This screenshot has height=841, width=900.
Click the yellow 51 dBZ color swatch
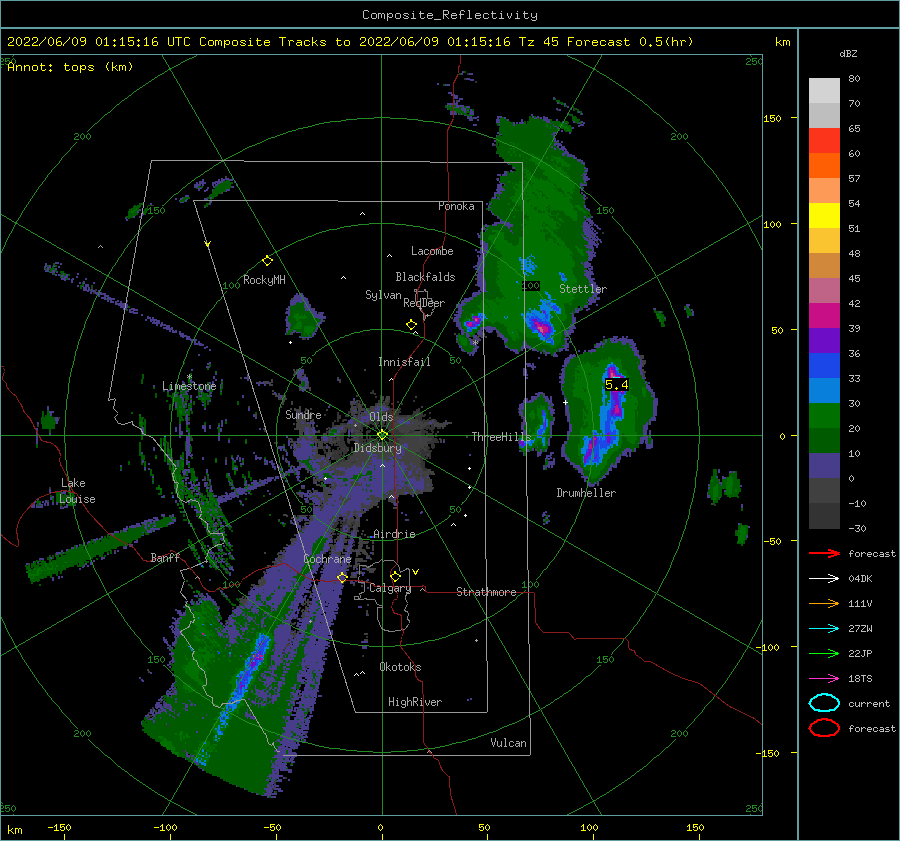pyautogui.click(x=824, y=216)
